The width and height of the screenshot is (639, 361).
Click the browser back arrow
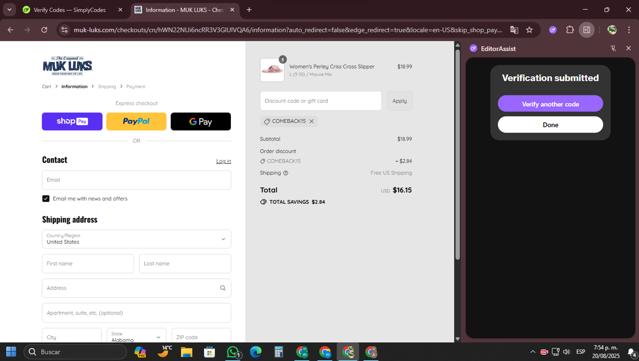(11, 30)
